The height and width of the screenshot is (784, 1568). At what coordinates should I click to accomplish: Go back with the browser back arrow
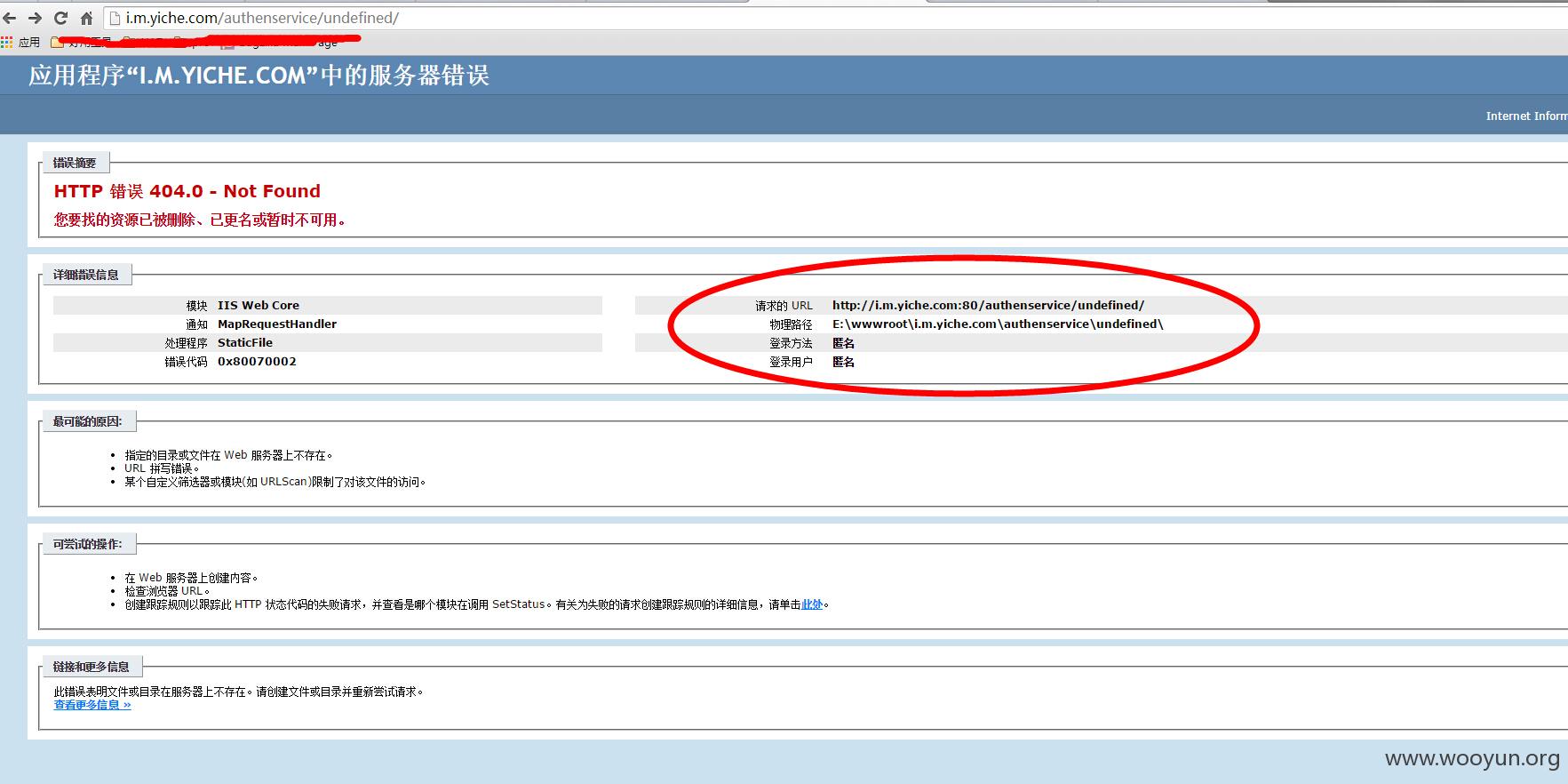(x=10, y=18)
